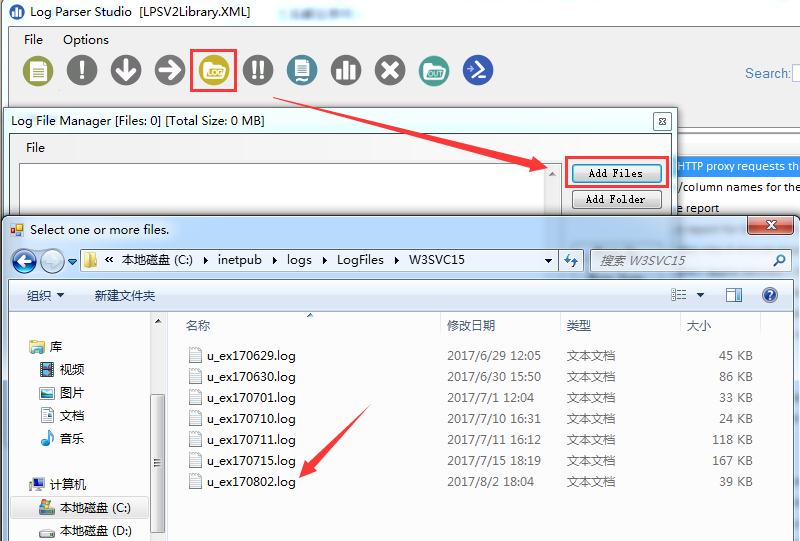Sort by the 修改日期 column header
The width and height of the screenshot is (800, 541).
tap(501, 326)
